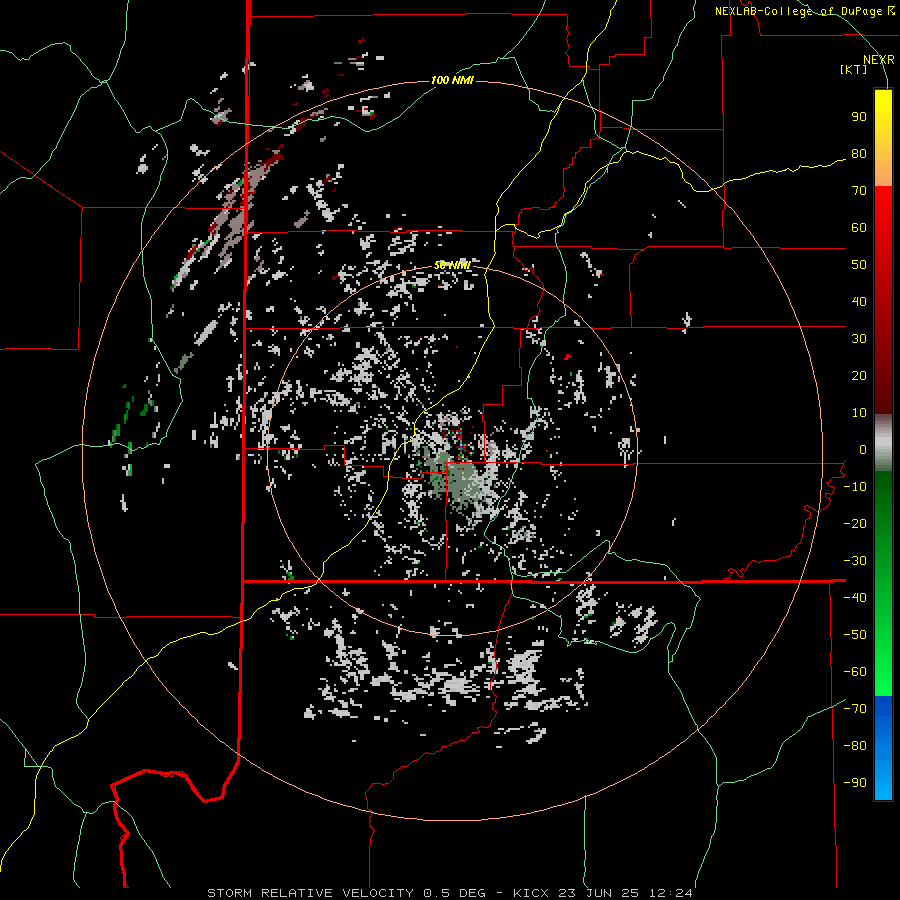Click the 20 value on the velocity scale
The height and width of the screenshot is (900, 900).
tap(859, 376)
